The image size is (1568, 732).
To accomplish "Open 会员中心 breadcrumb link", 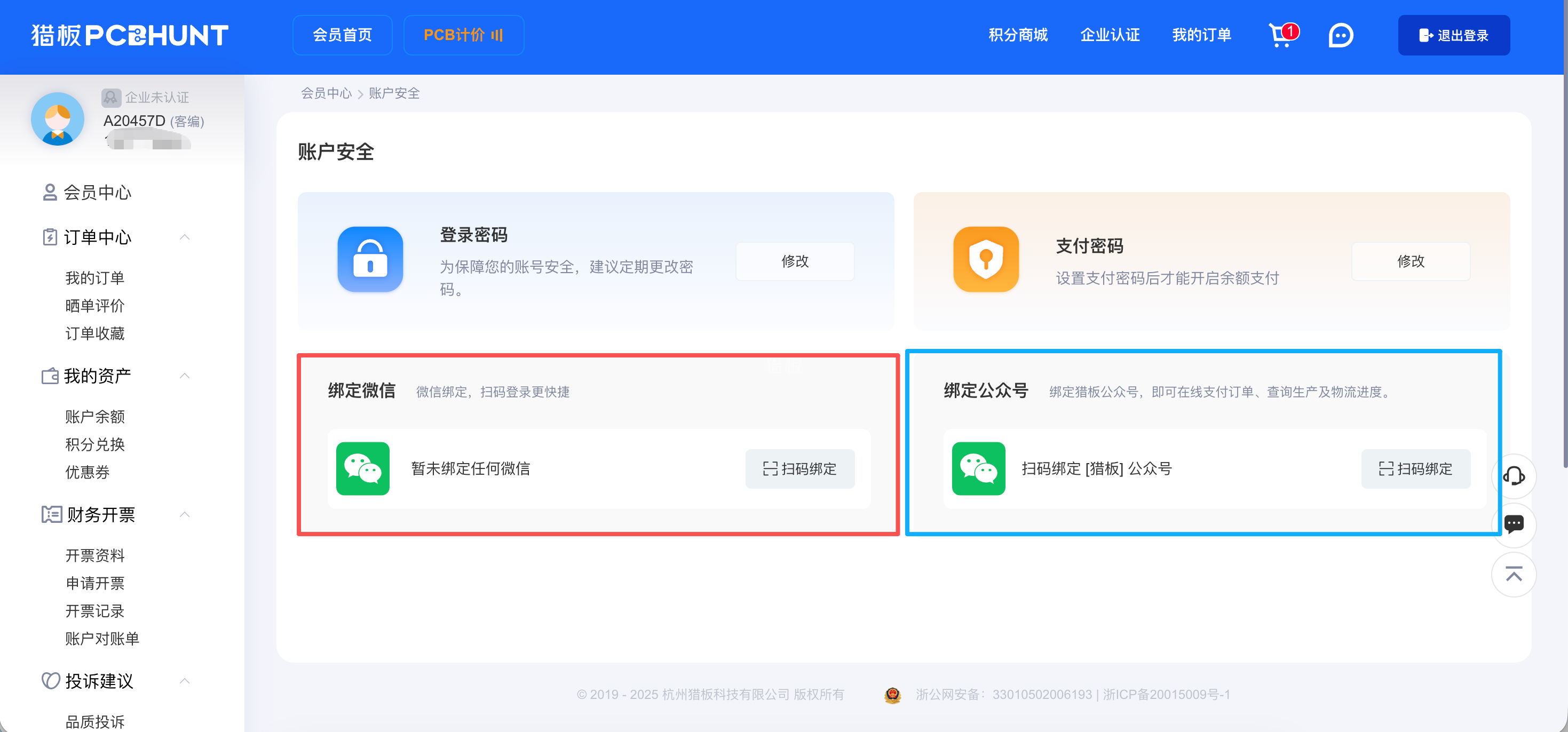I will pyautogui.click(x=326, y=93).
